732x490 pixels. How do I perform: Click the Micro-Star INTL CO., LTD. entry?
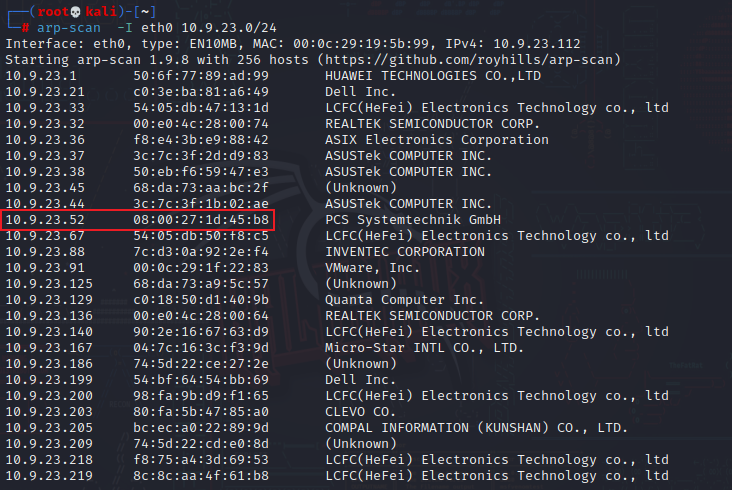(x=424, y=348)
